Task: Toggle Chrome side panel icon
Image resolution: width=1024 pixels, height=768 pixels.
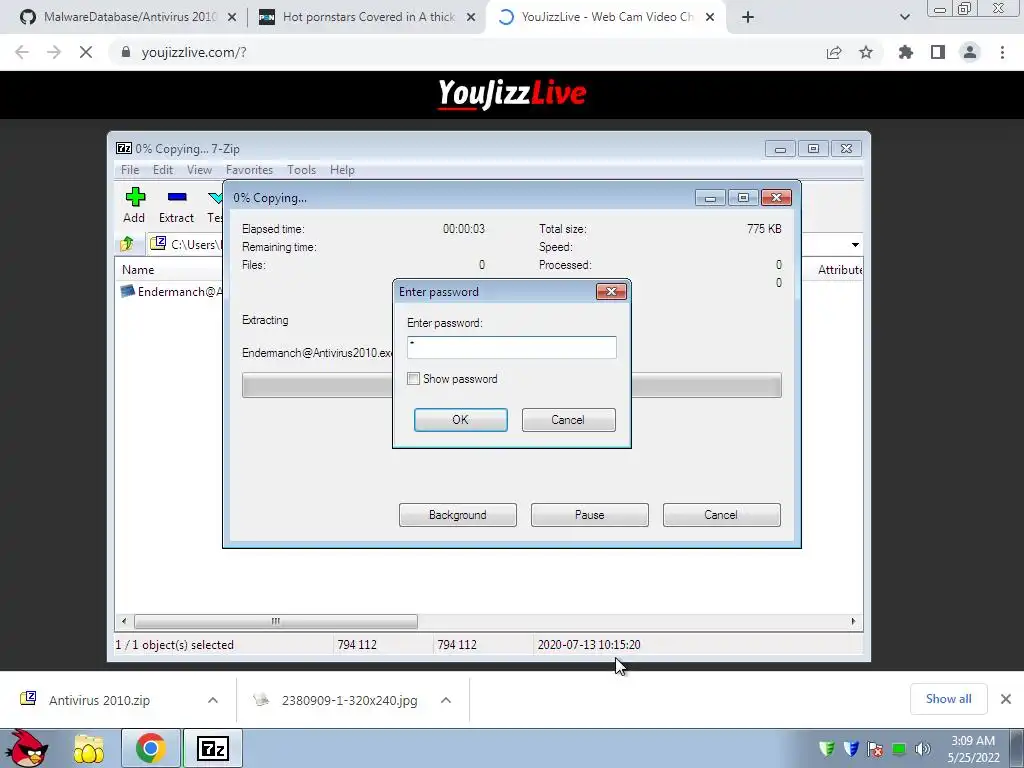Action: click(938, 52)
